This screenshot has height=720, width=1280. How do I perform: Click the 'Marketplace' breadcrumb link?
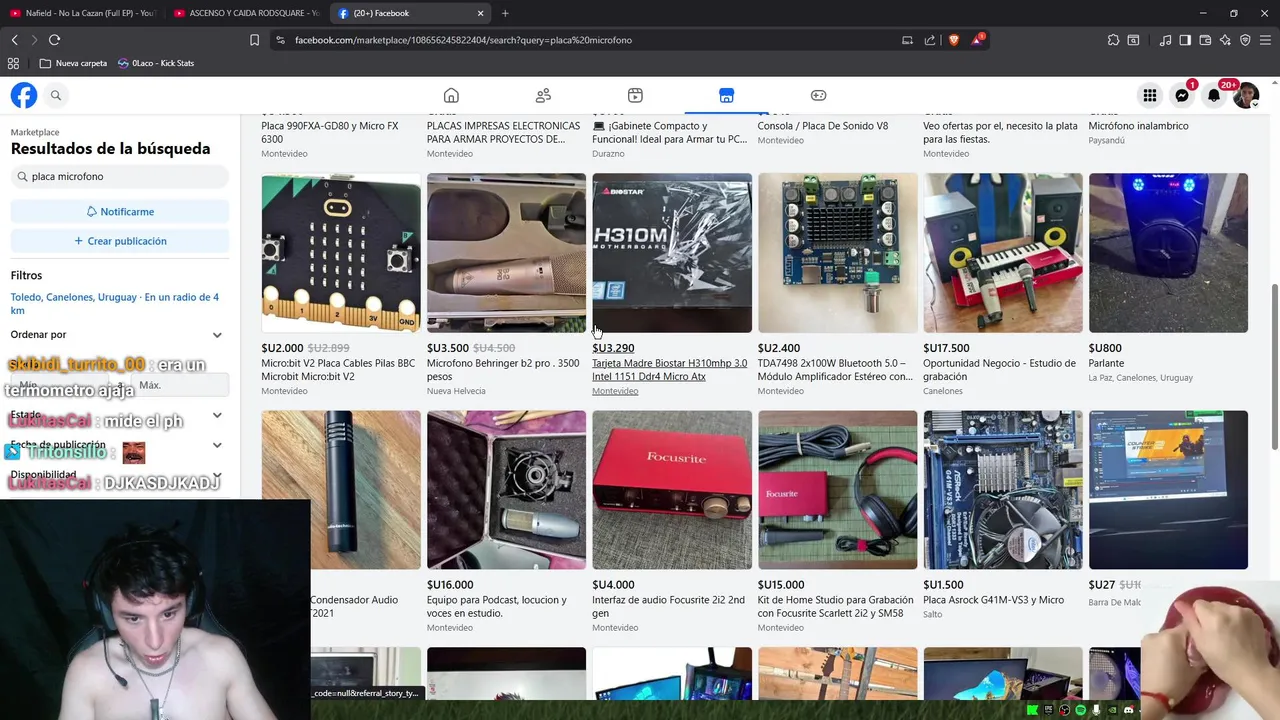pyautogui.click(x=35, y=132)
